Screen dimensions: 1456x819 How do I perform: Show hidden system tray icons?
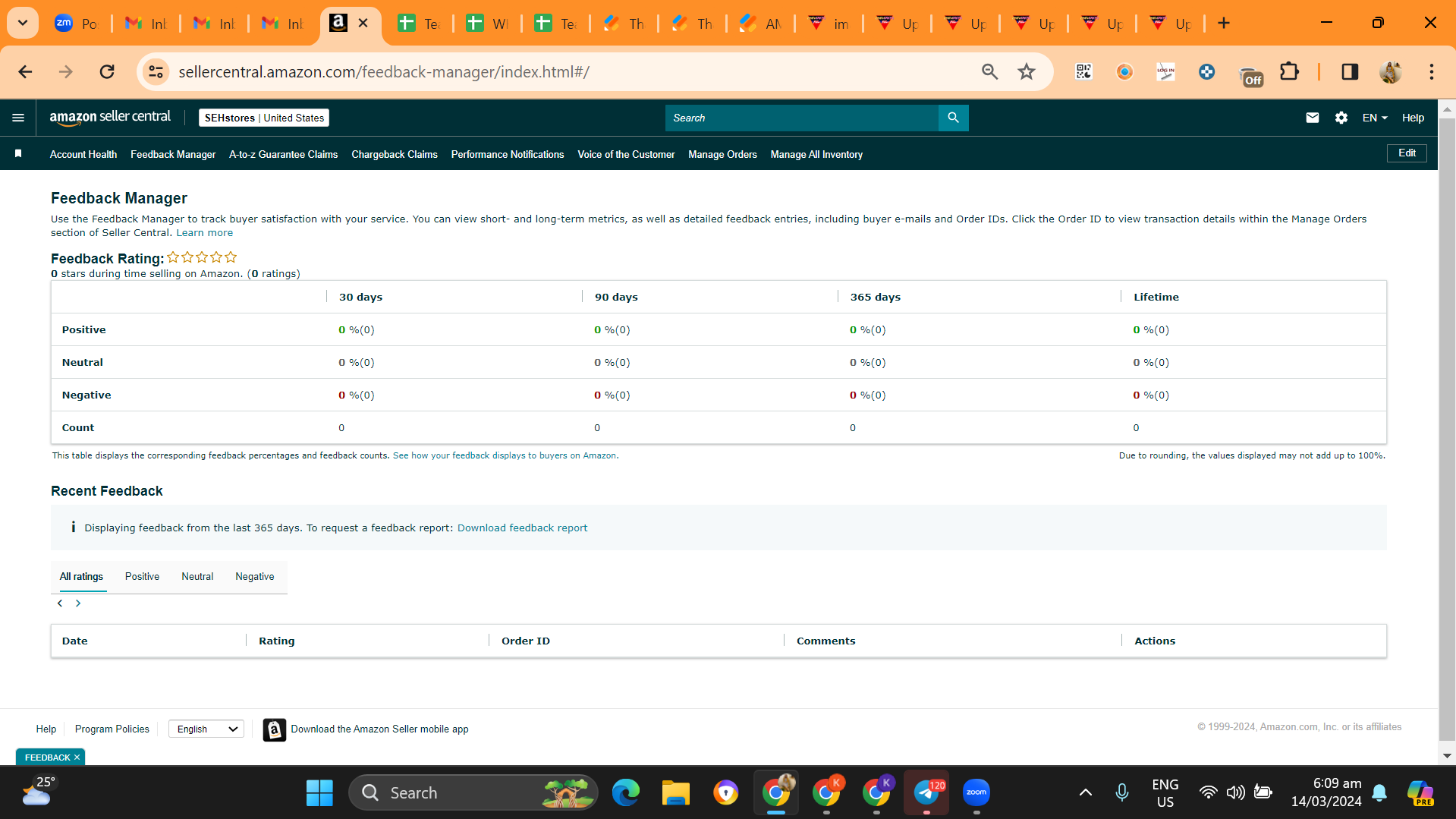click(x=1085, y=793)
